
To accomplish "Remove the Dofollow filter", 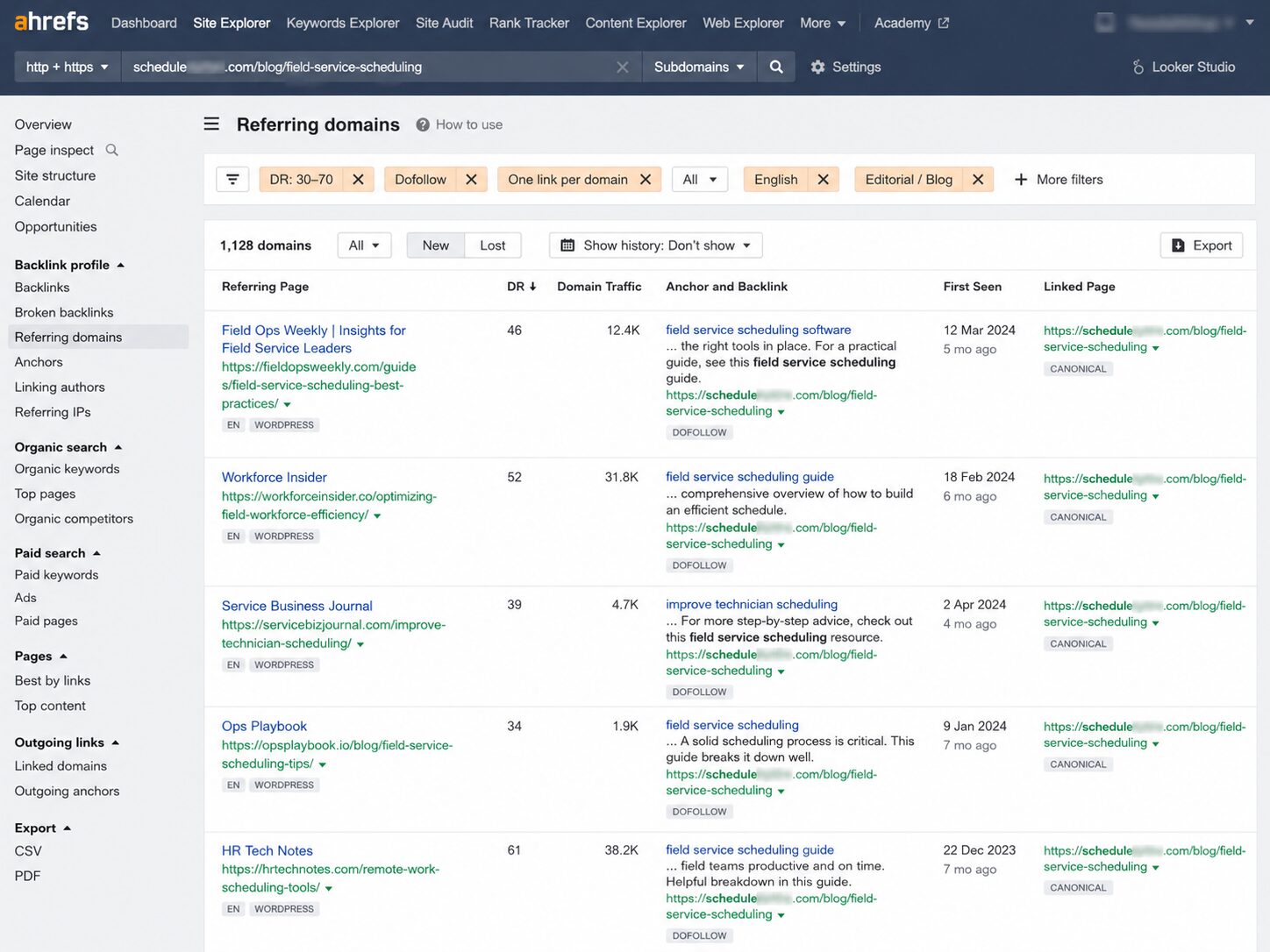I will tap(471, 179).
